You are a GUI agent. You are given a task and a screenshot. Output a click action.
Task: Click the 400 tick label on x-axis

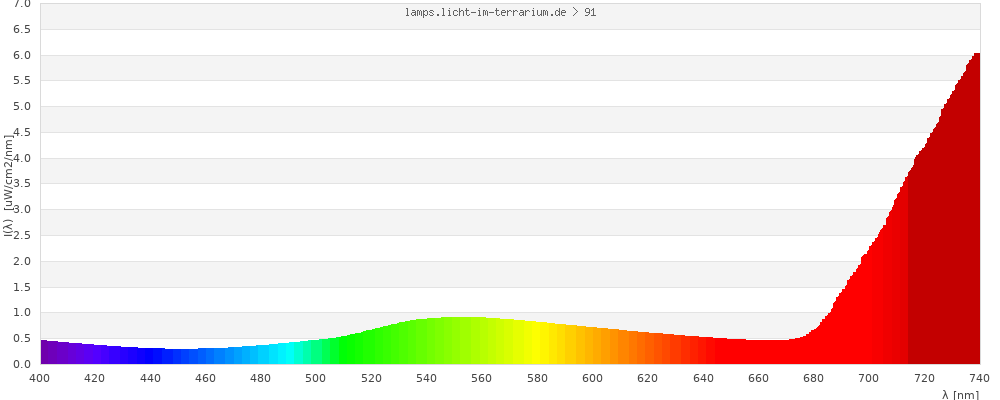point(40,378)
